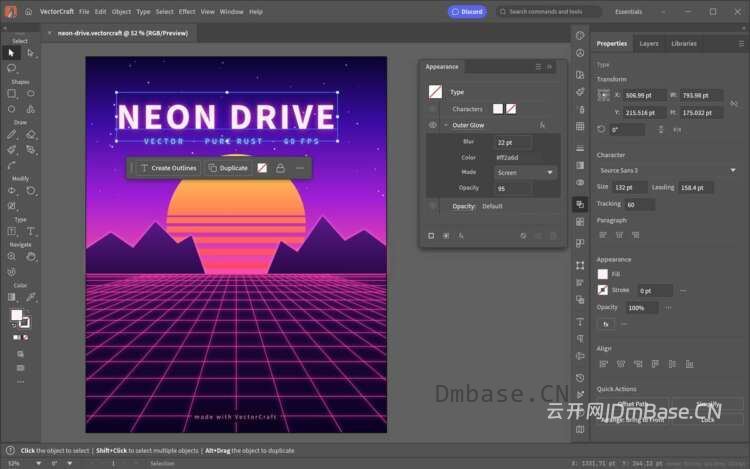Click the fx button in Properties Appearance
The width and height of the screenshot is (750, 469).
click(x=606, y=324)
